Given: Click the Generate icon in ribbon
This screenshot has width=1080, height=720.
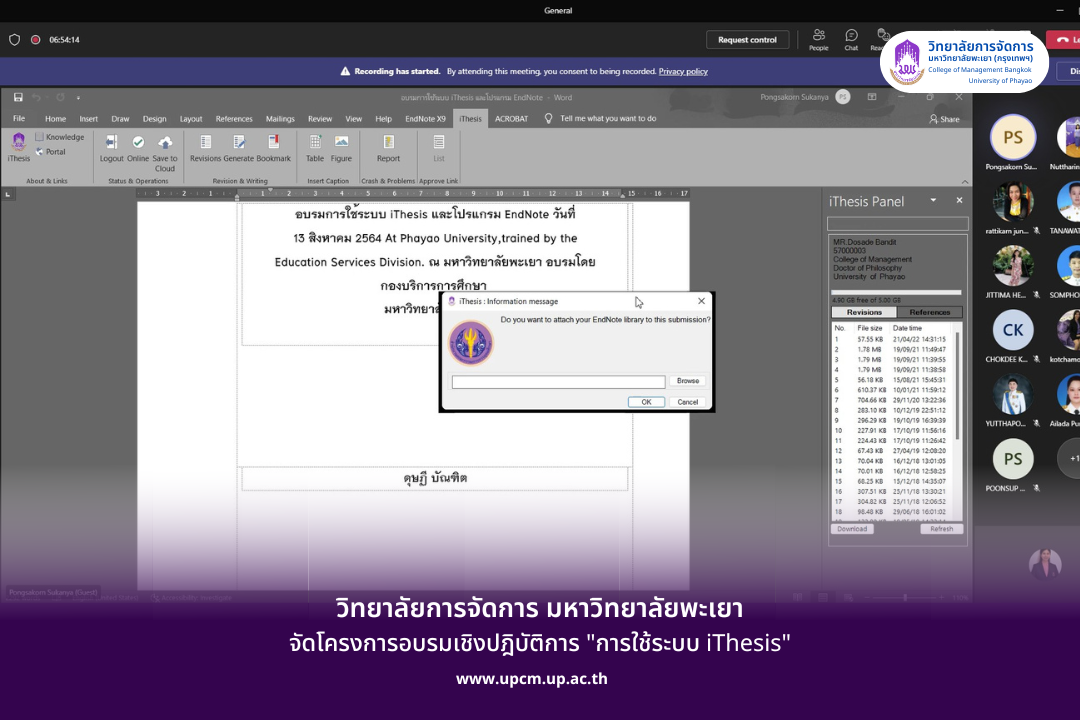Looking at the screenshot, I should point(239,142).
